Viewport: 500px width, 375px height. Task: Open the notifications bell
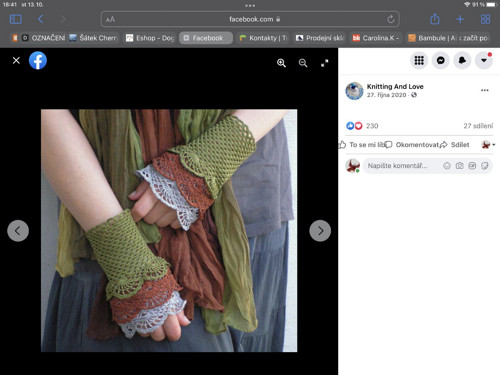tap(462, 60)
